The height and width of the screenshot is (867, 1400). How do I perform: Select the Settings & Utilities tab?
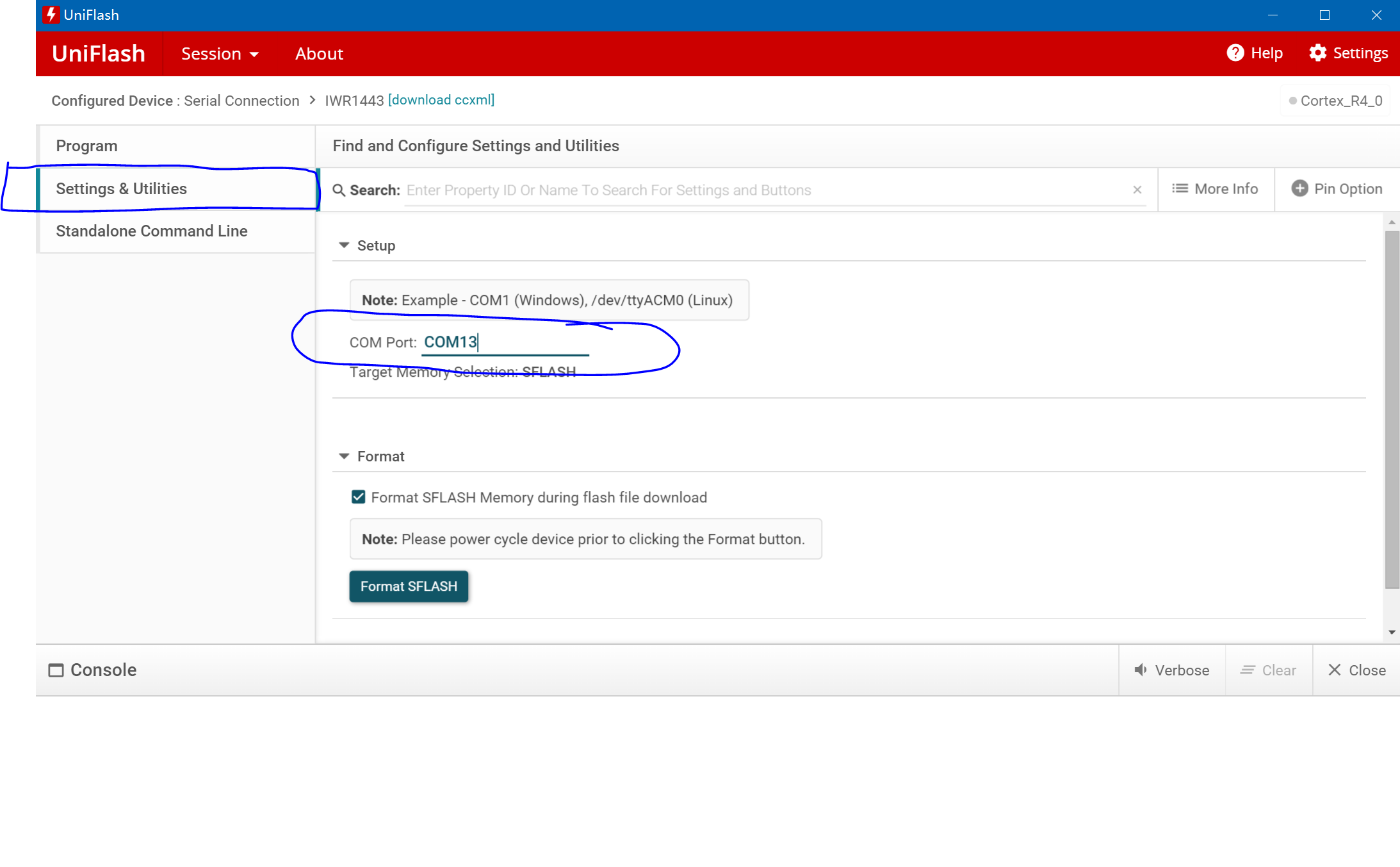(177, 189)
